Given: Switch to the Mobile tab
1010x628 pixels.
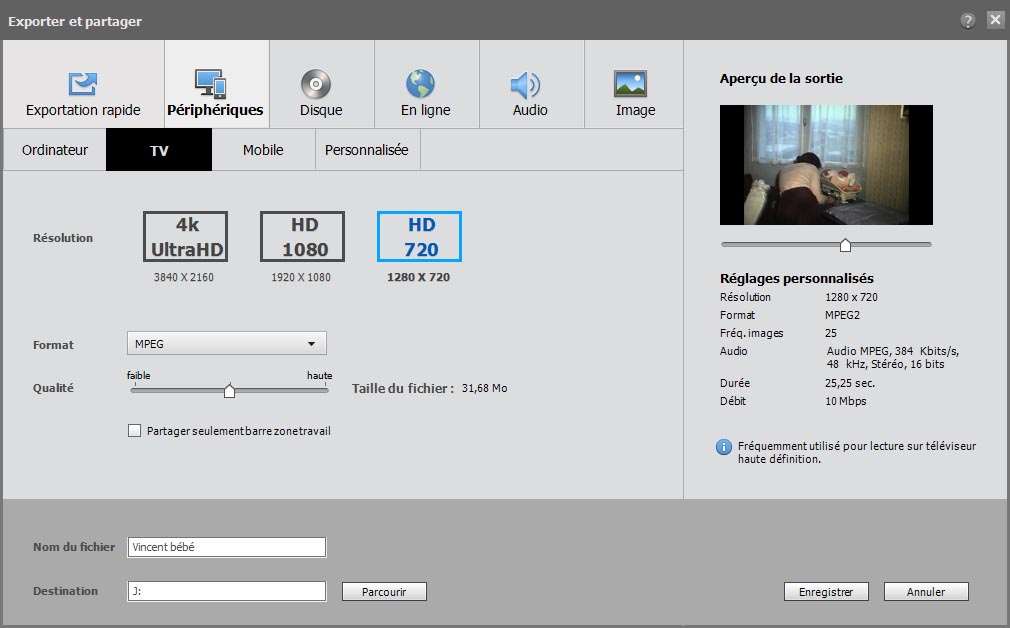Looking at the screenshot, I should tap(263, 150).
